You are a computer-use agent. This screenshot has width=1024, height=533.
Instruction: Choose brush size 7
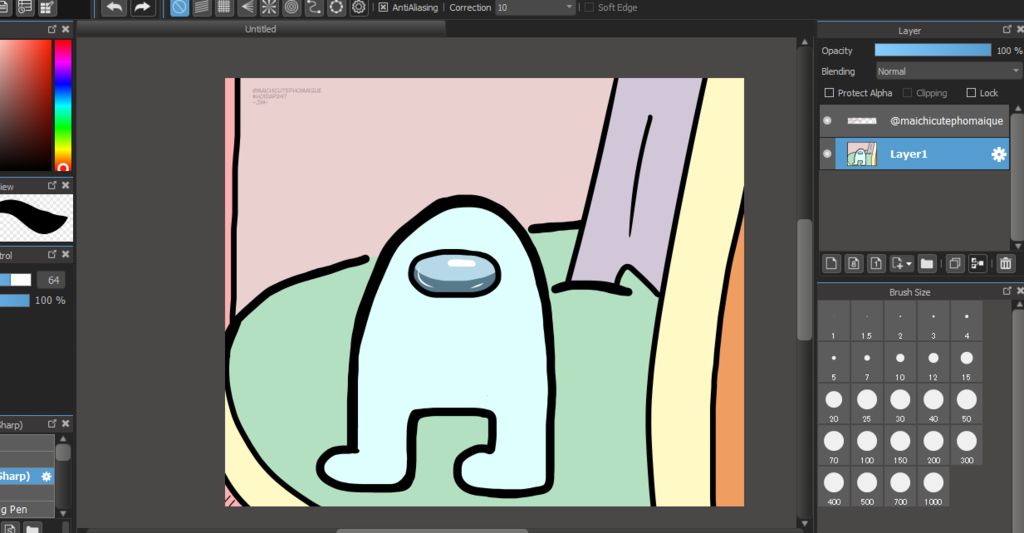pos(867,363)
